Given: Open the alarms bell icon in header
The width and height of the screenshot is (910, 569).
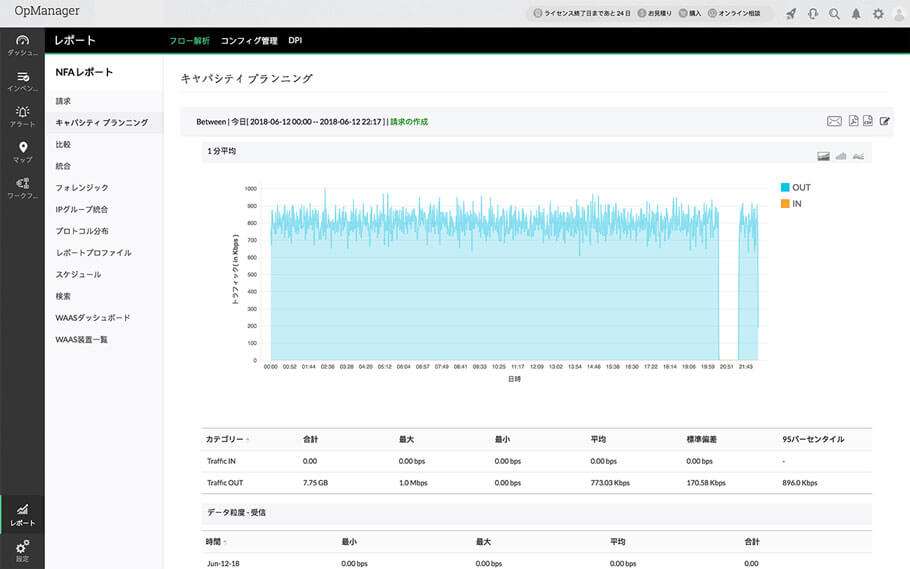Looking at the screenshot, I should click(856, 14).
